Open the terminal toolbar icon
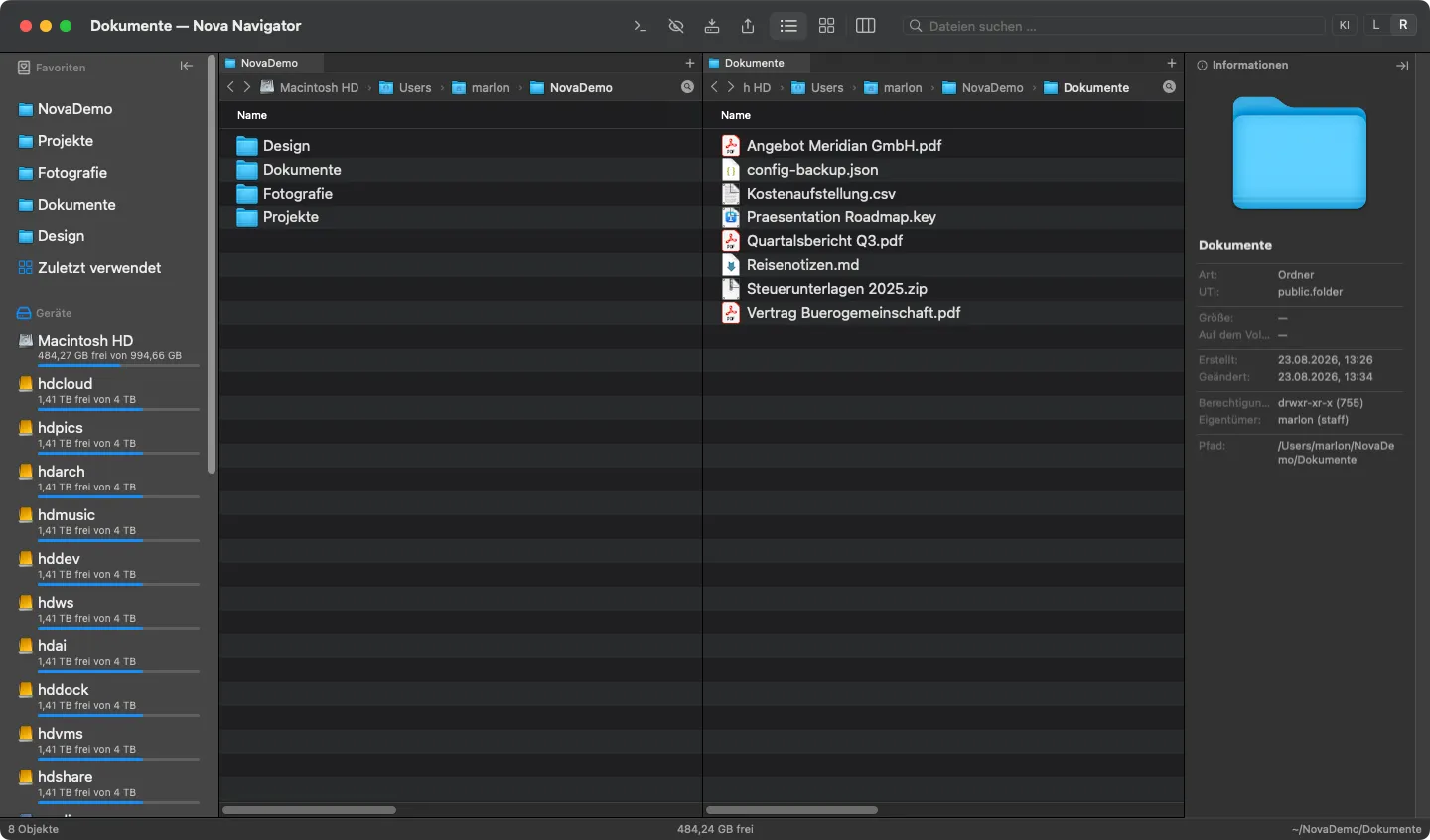 [641, 26]
